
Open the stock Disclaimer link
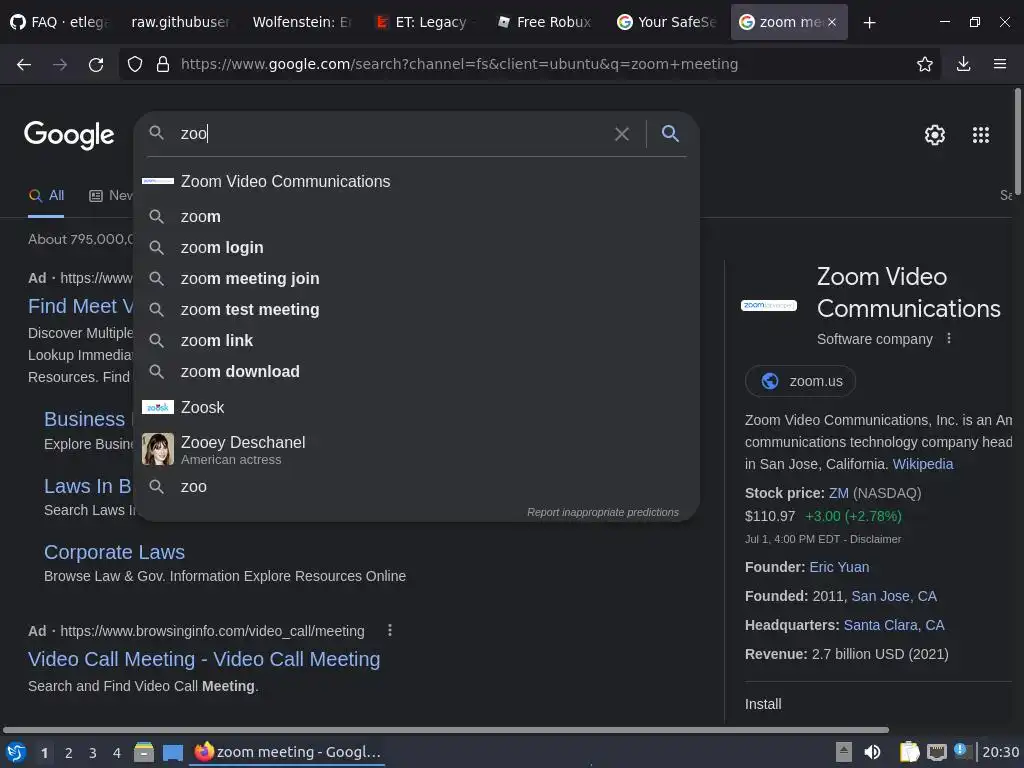[875, 539]
